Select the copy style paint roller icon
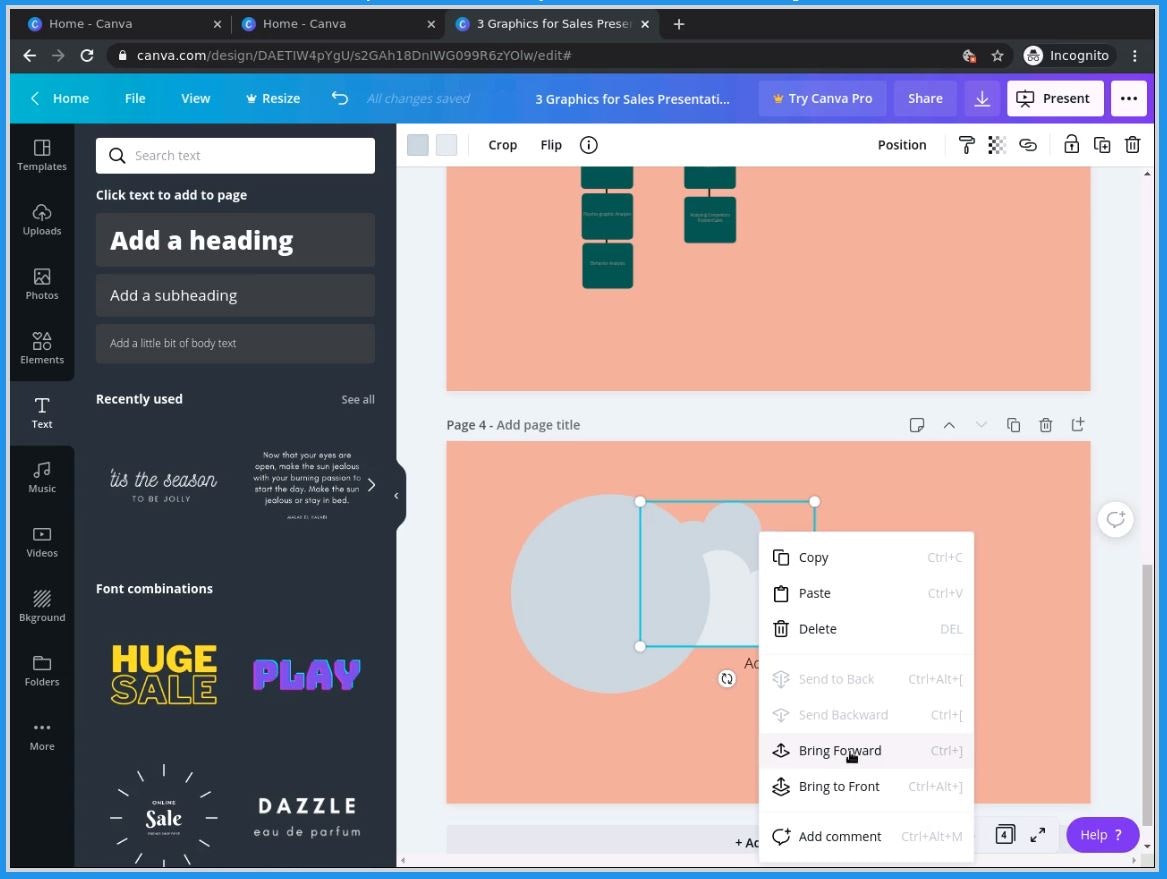 [x=966, y=145]
